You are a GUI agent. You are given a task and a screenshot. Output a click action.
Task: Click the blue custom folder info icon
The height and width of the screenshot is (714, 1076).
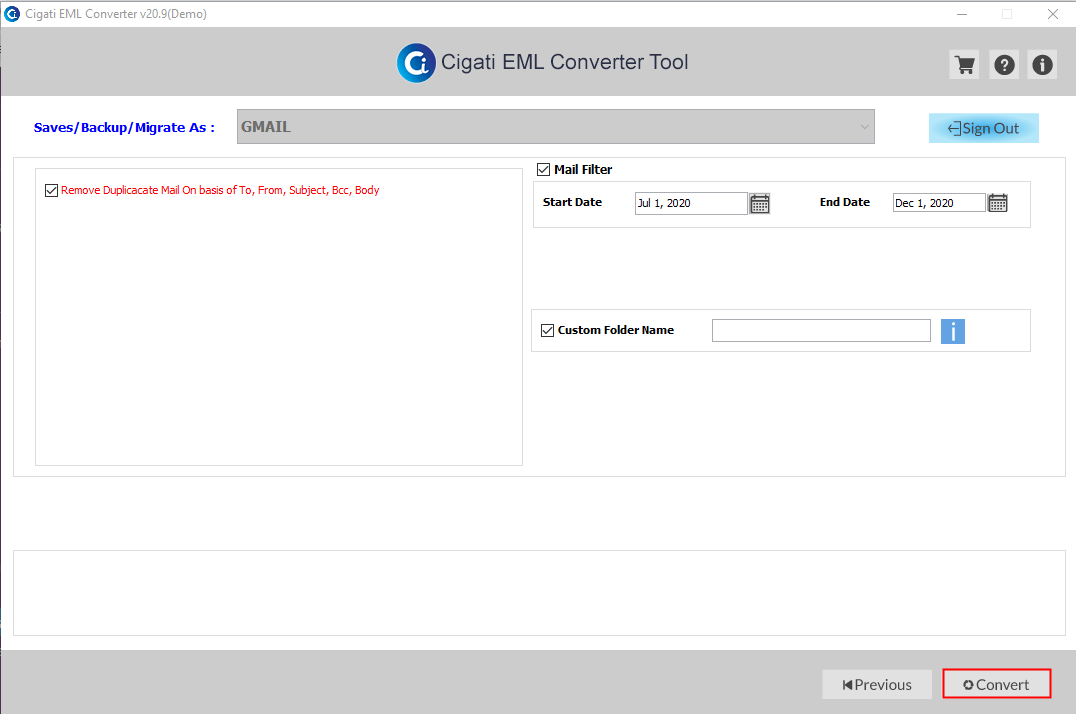coord(952,331)
